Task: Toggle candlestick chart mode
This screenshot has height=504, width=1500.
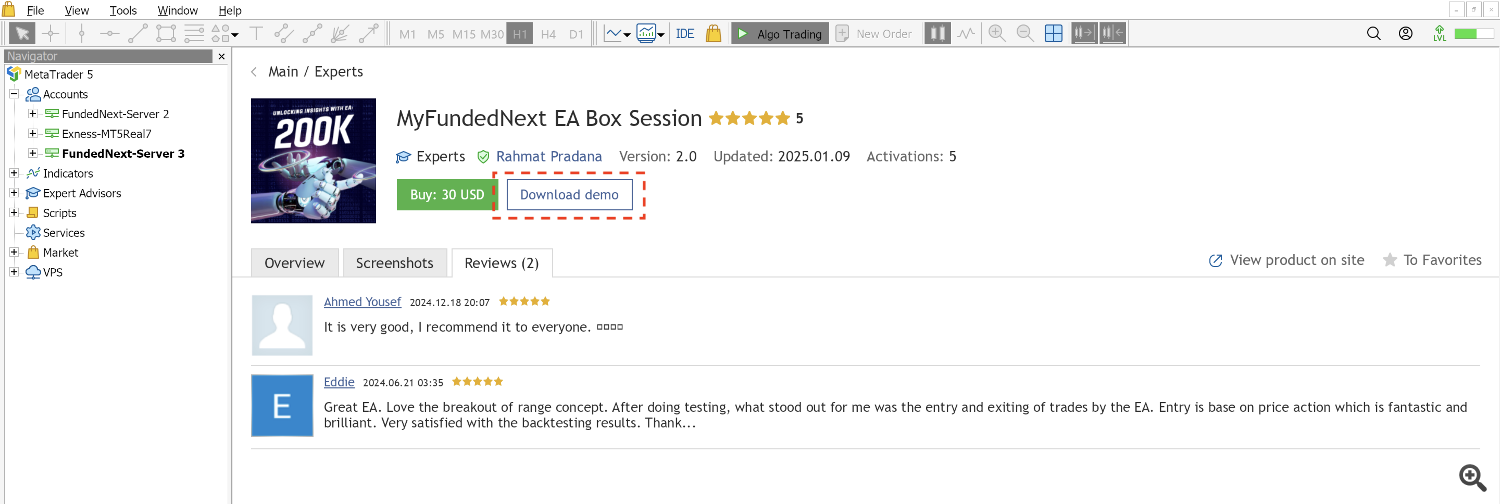Action: tap(937, 34)
